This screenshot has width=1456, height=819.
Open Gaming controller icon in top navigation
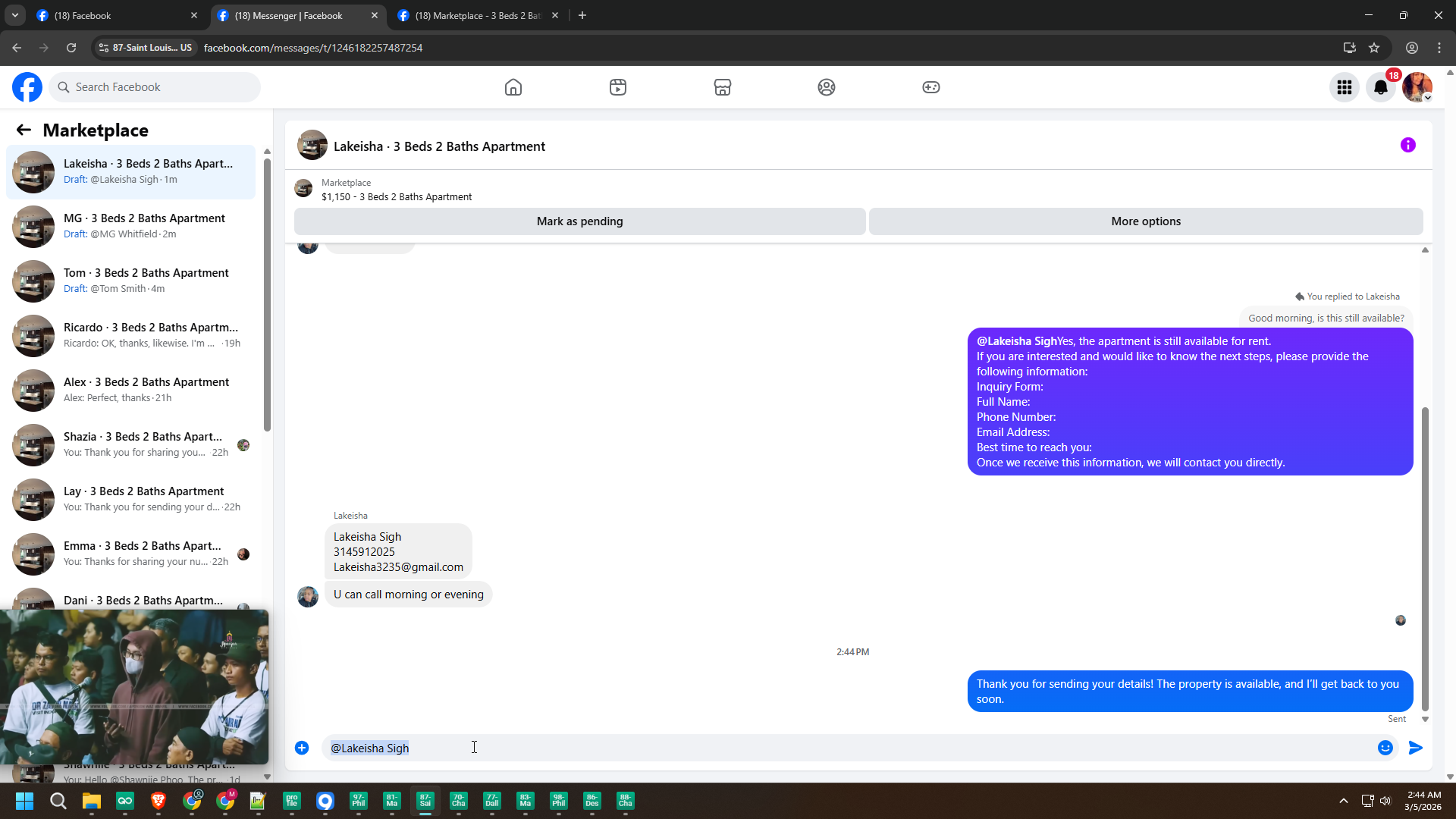(x=931, y=87)
